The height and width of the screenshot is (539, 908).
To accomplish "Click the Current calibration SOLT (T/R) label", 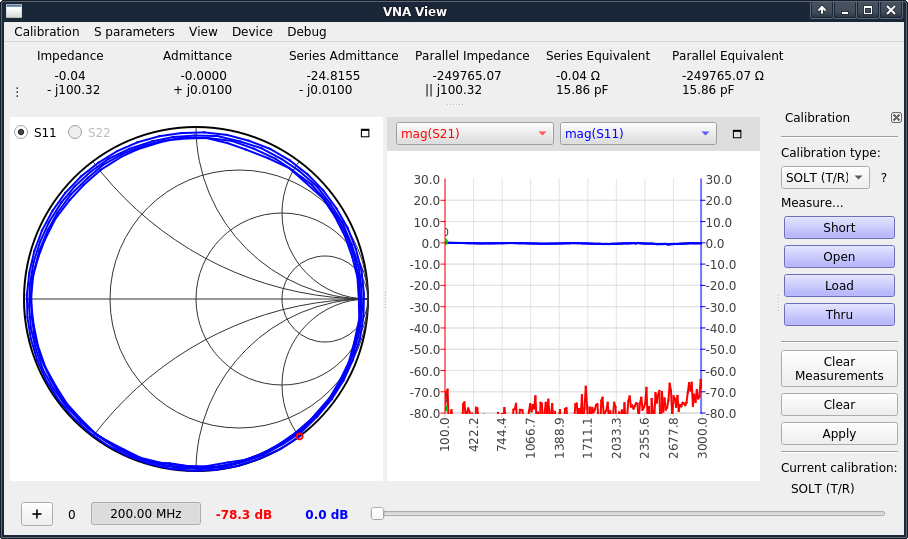I will 822,489.
